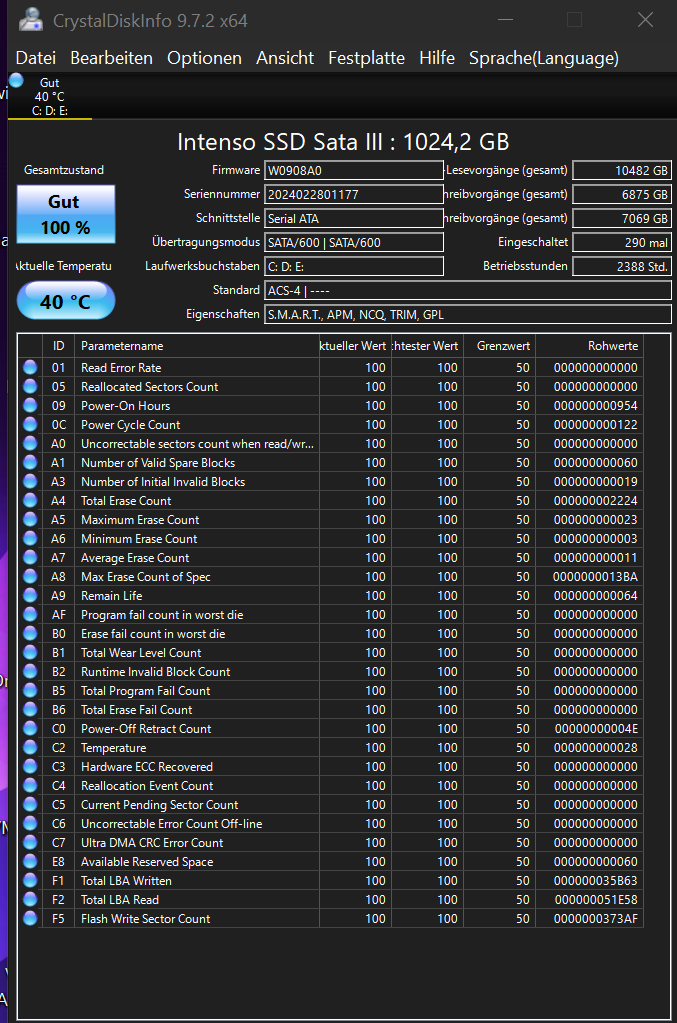677x1023 pixels.
Task: Select the Gut 40 °C disk tab
Action: [50, 97]
